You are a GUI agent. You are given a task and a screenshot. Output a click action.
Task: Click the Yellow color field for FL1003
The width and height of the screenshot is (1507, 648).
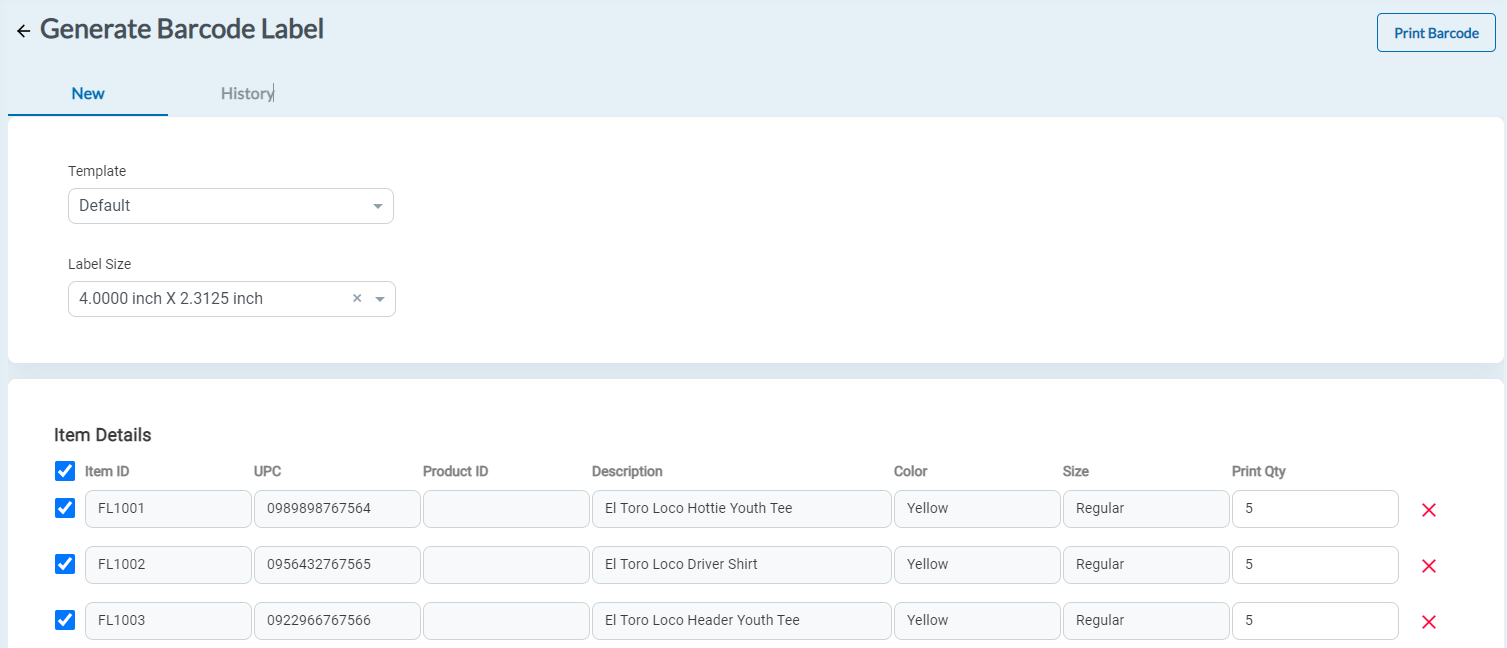coord(977,621)
